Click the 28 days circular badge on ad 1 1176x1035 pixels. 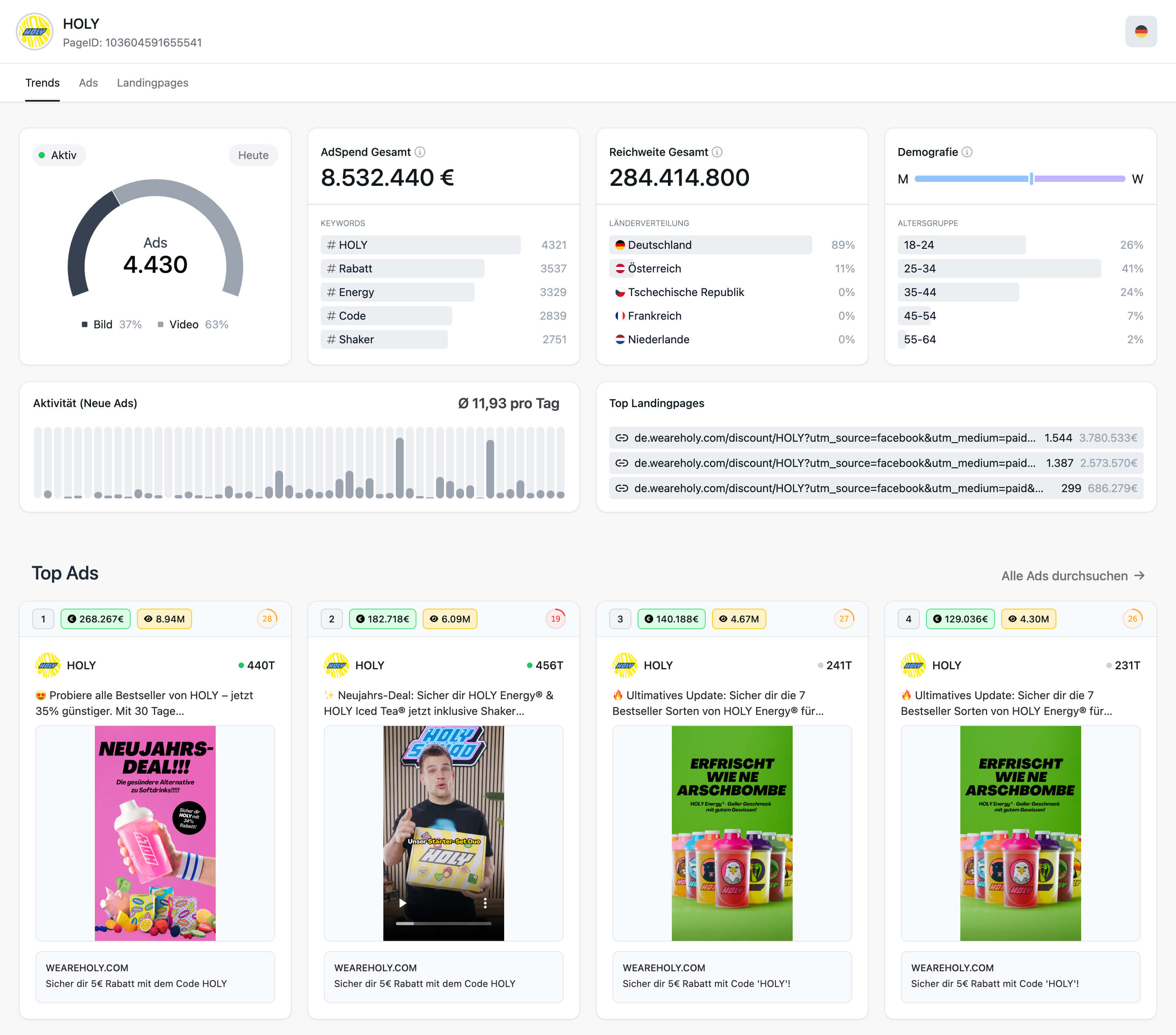pos(267,619)
